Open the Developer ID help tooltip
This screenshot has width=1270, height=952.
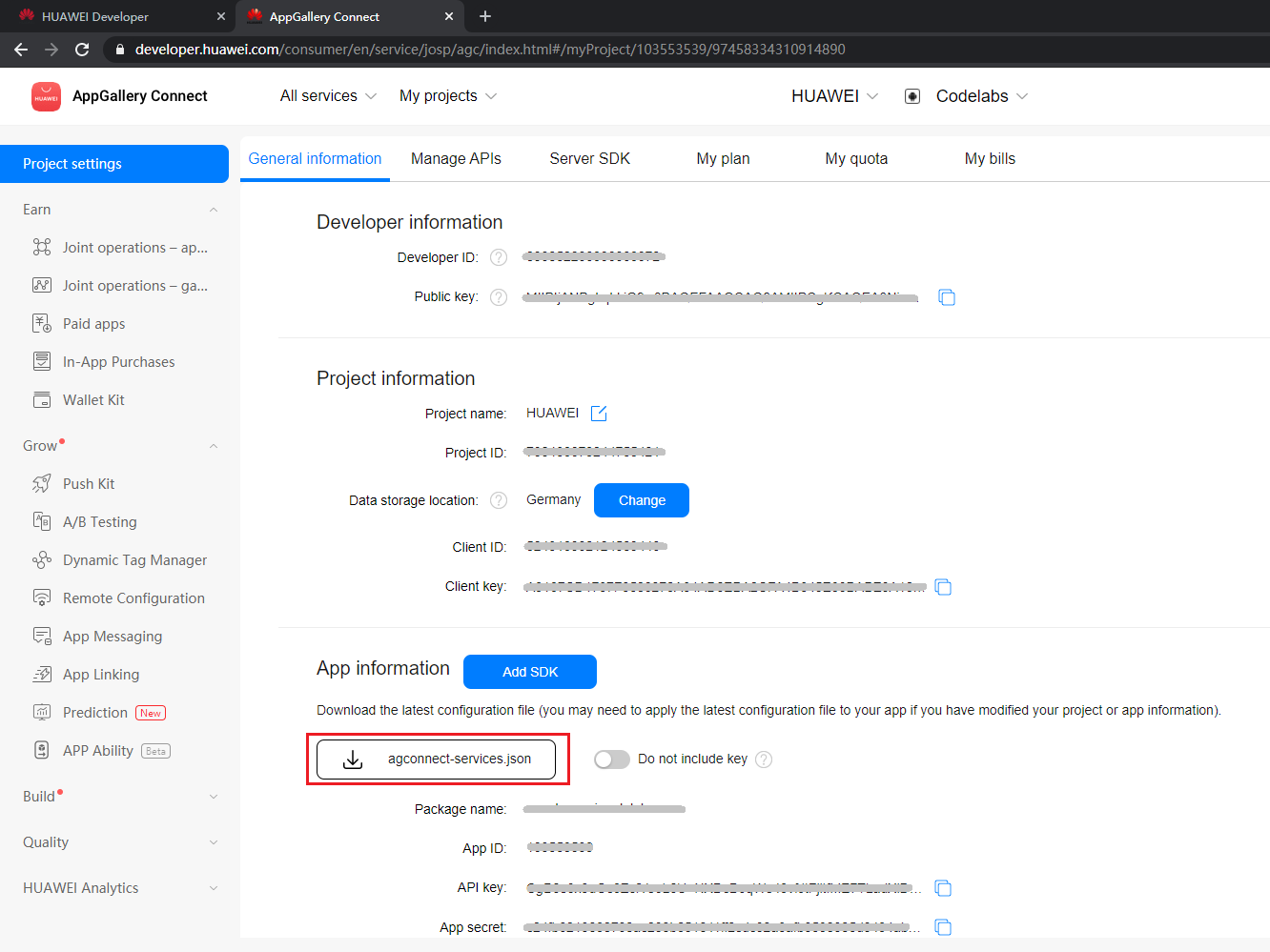[498, 256]
